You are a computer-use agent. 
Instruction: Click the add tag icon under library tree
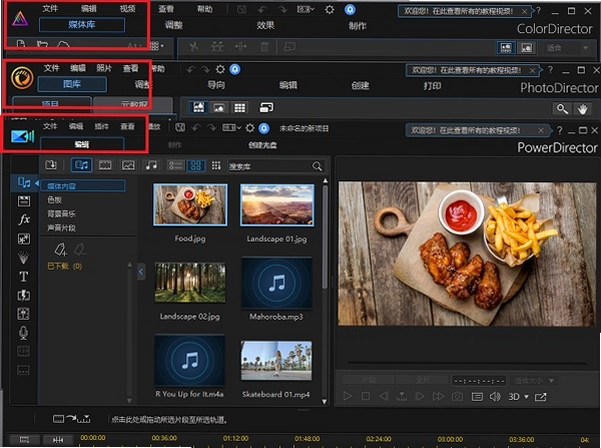click(x=61, y=250)
